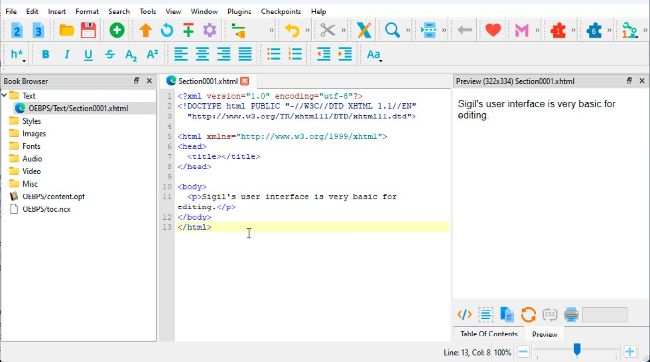Screen dimensions: 650x362
Task: Open the Insert menu
Action: (x=57, y=12)
